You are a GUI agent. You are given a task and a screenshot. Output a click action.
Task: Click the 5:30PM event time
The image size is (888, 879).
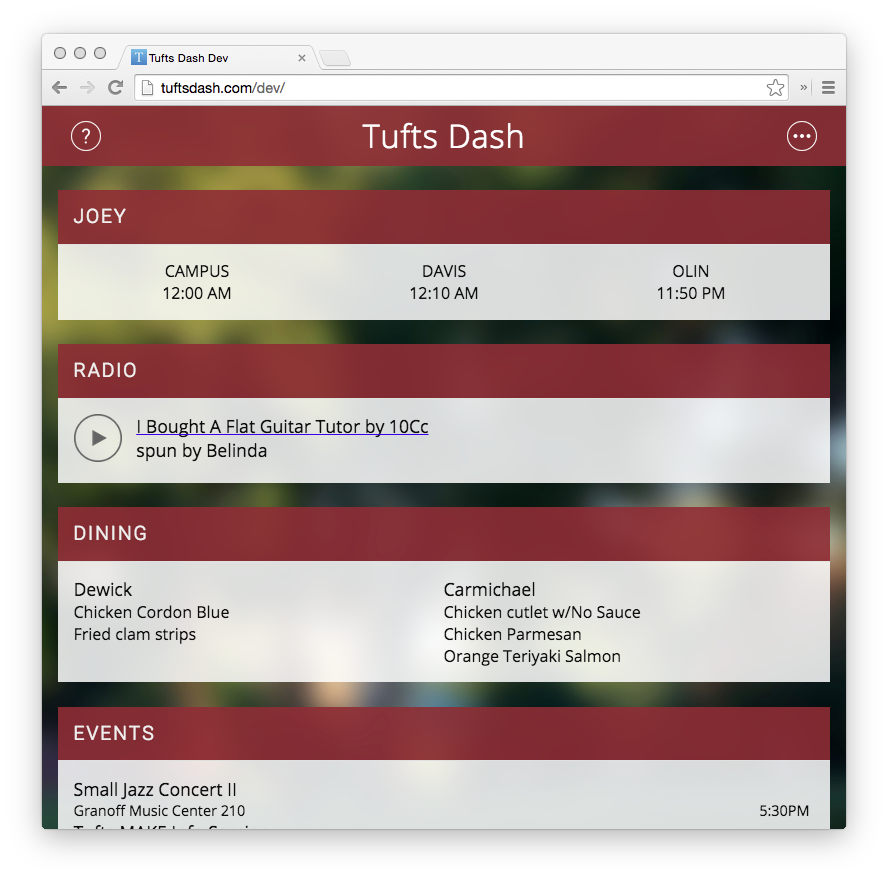784,810
